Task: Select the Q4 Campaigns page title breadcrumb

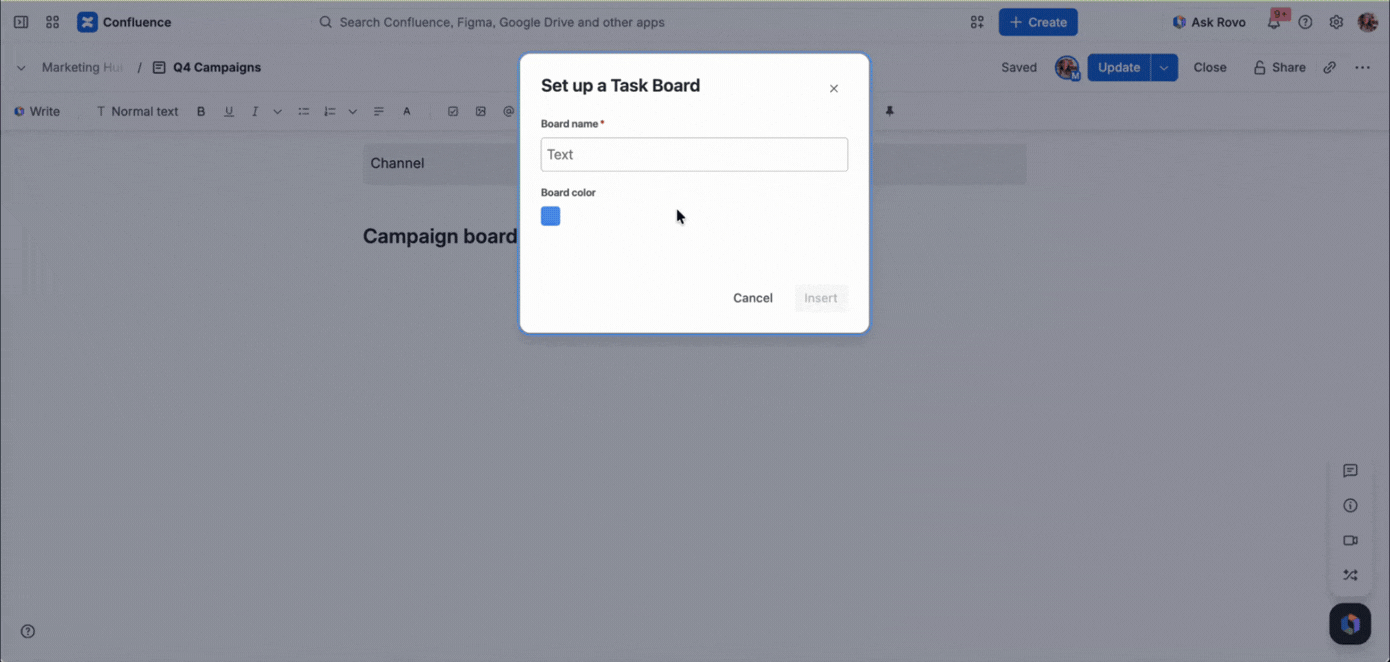Action: coord(216,67)
